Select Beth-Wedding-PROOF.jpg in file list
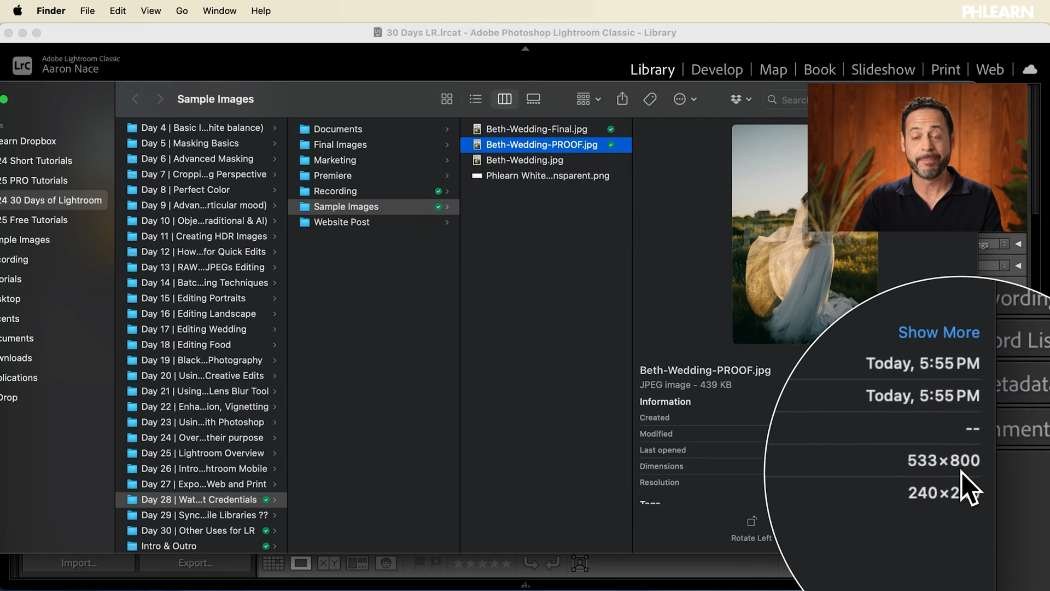 coord(545,145)
